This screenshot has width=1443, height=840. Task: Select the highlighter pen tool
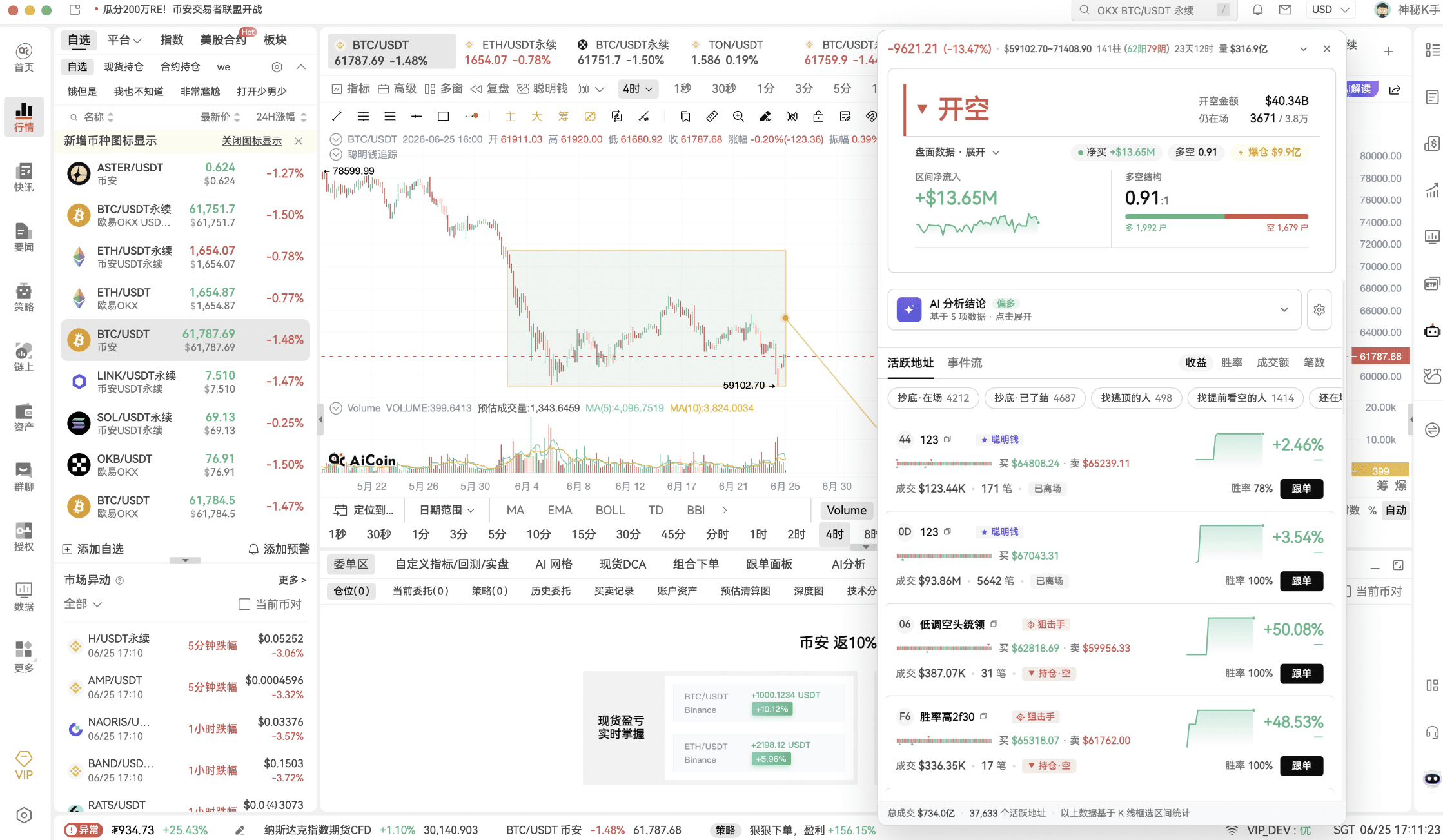tap(765, 116)
